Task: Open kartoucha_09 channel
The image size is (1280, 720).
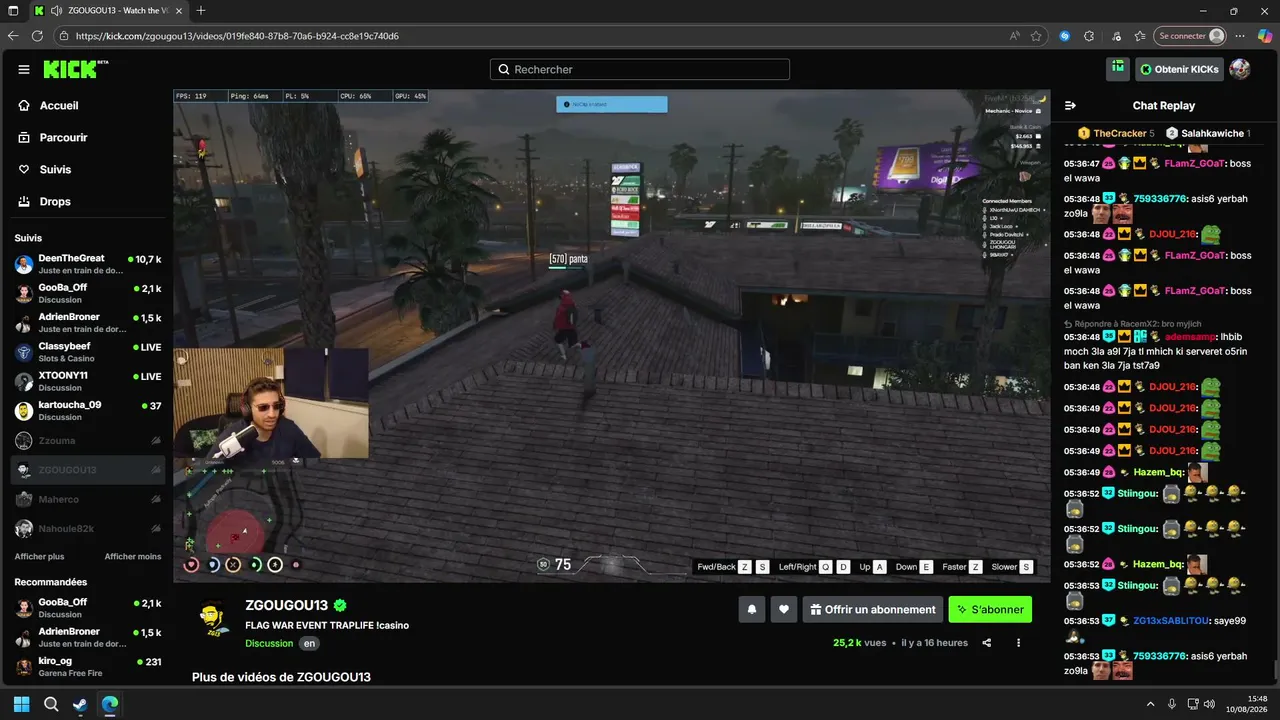Action: [88, 410]
